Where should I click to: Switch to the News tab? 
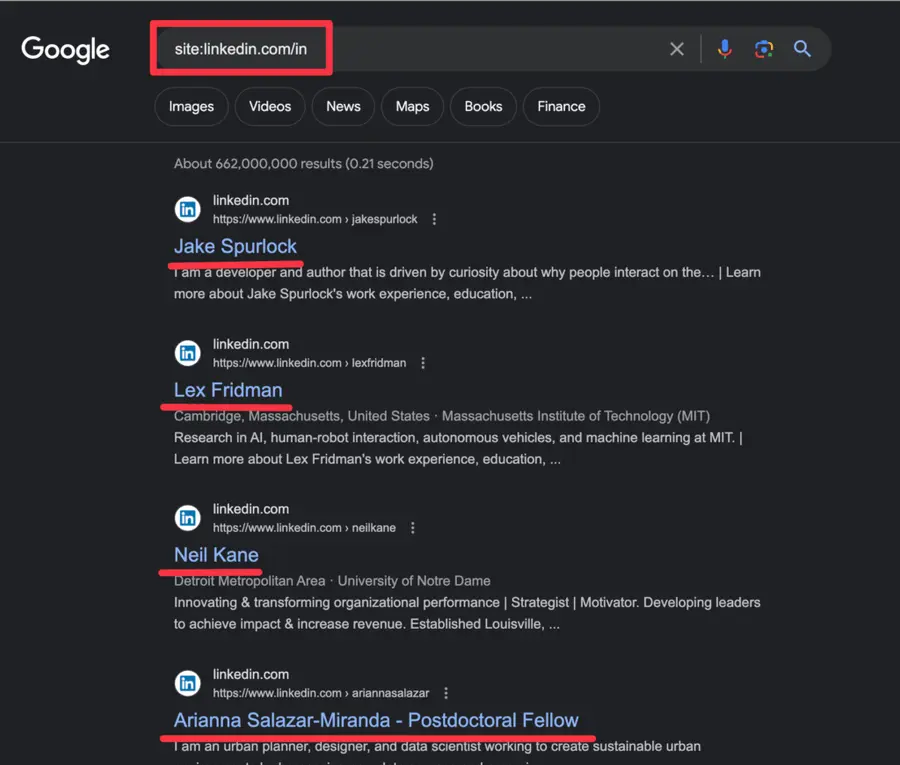(343, 106)
